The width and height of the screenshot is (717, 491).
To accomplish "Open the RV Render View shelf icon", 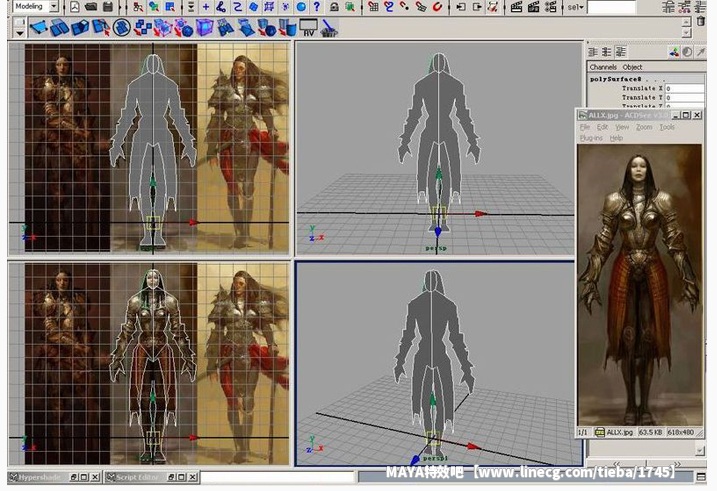I will coord(309,28).
